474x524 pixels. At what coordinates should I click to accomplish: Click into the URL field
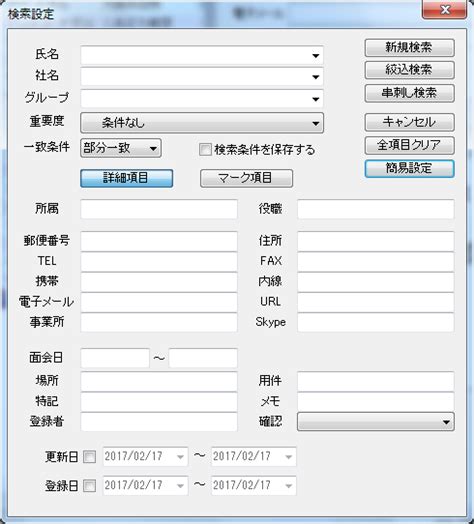pos(376,302)
